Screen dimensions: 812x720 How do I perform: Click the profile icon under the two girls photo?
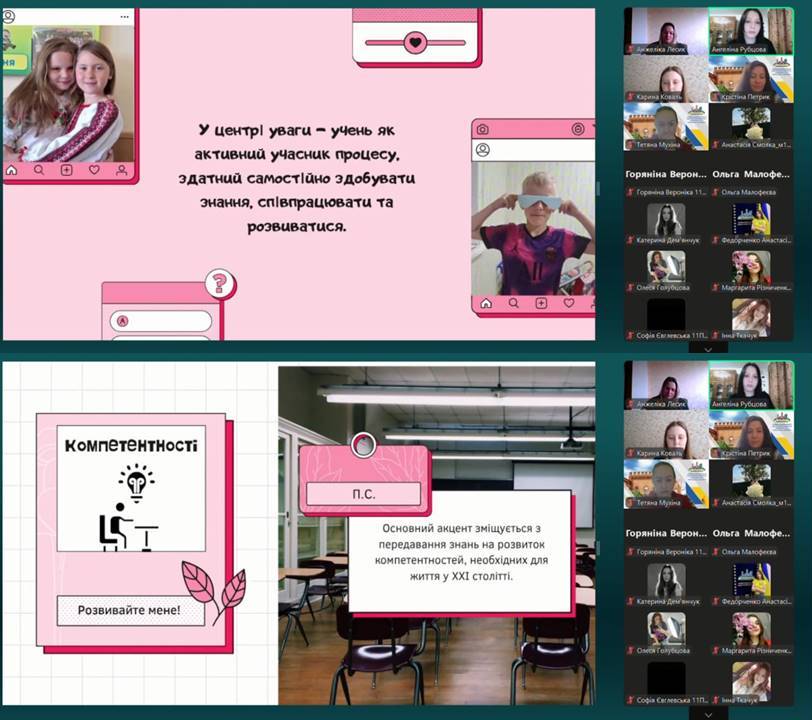coord(122,170)
